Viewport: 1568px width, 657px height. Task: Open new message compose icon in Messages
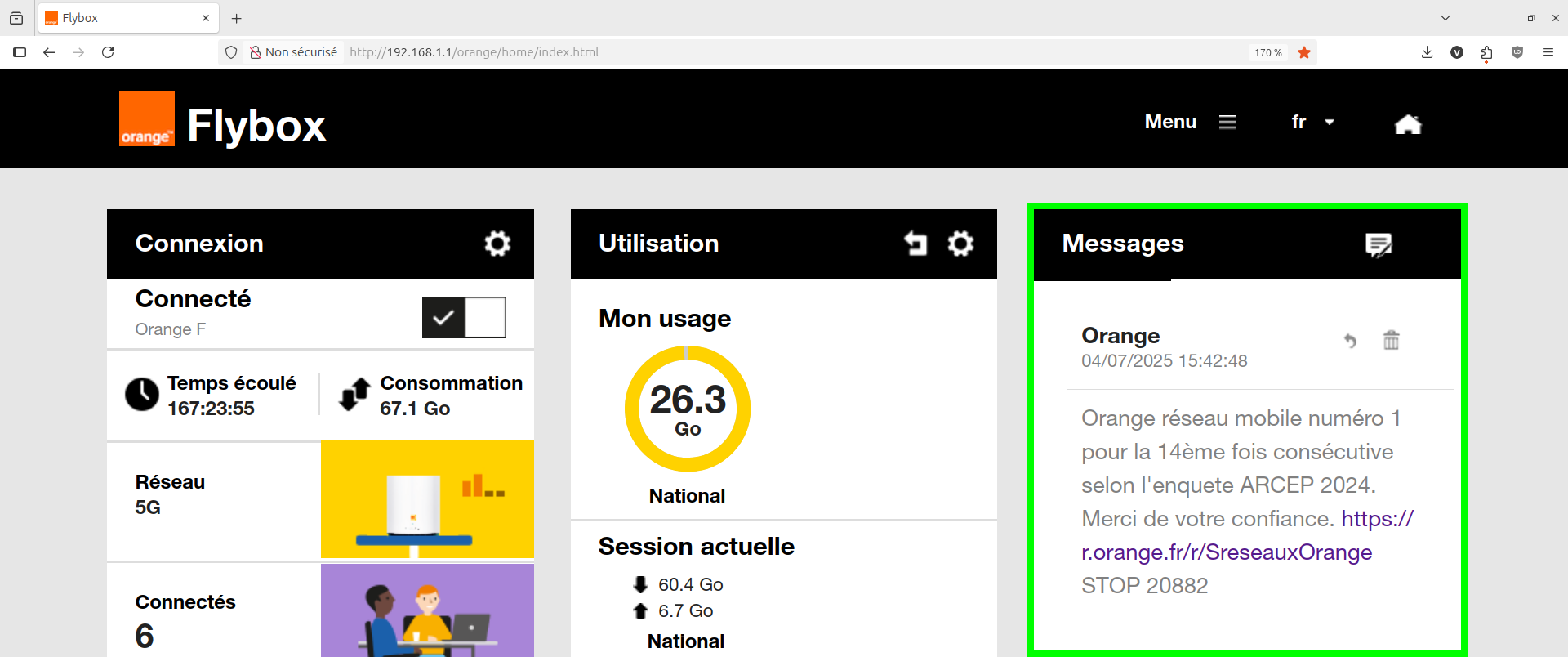pos(1379,244)
